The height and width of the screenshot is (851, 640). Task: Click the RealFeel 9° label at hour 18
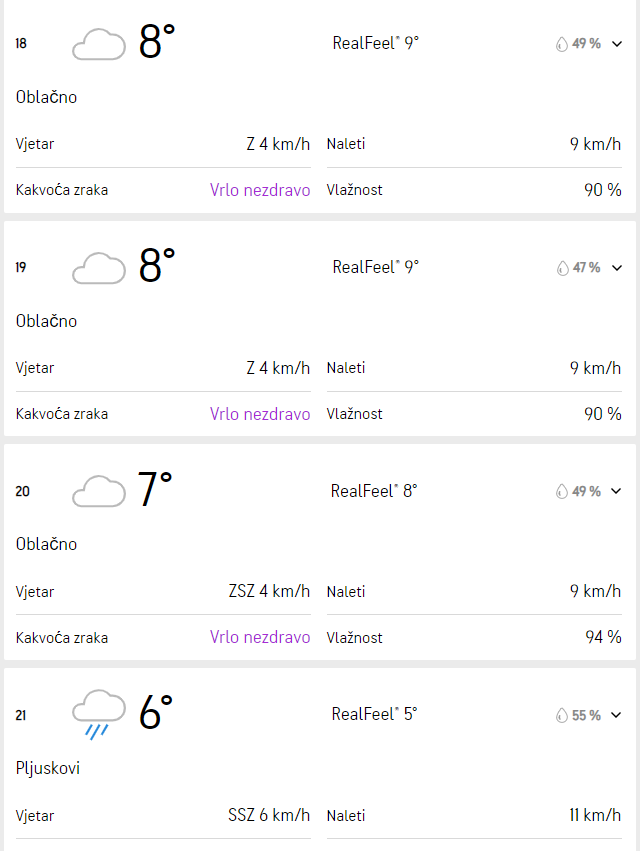click(x=376, y=43)
